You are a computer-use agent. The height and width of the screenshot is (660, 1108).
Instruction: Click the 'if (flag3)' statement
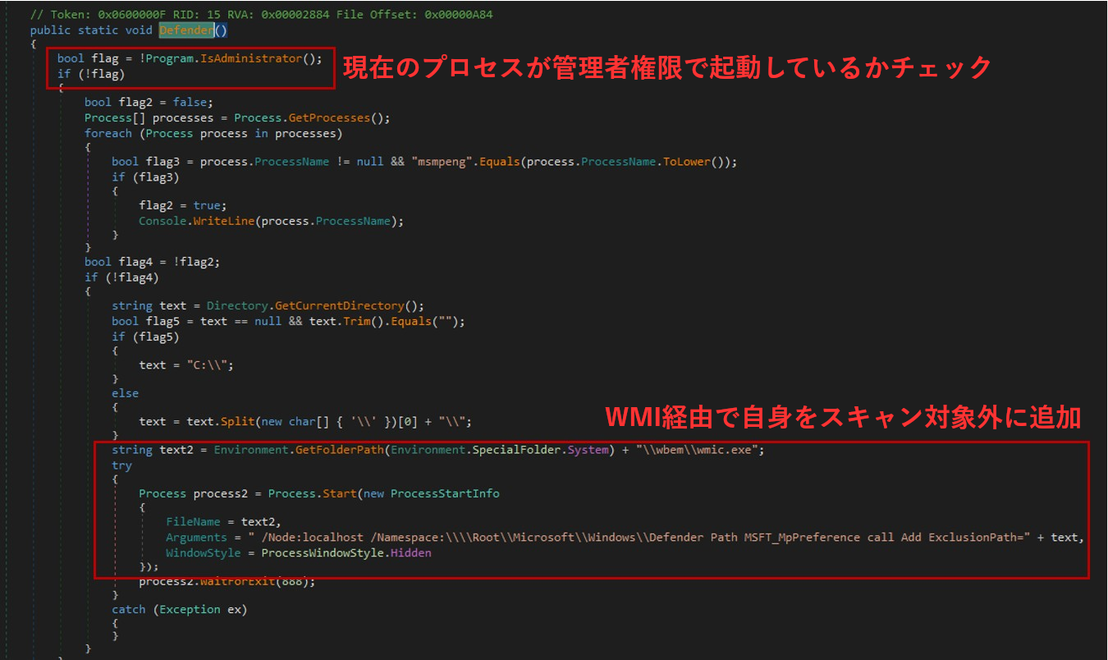146,177
